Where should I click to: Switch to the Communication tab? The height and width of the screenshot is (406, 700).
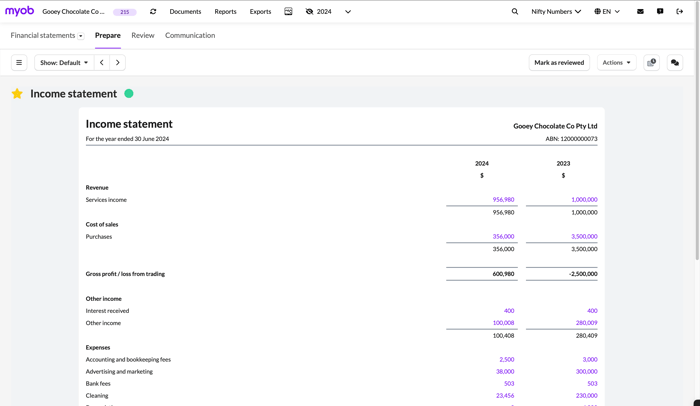(190, 35)
